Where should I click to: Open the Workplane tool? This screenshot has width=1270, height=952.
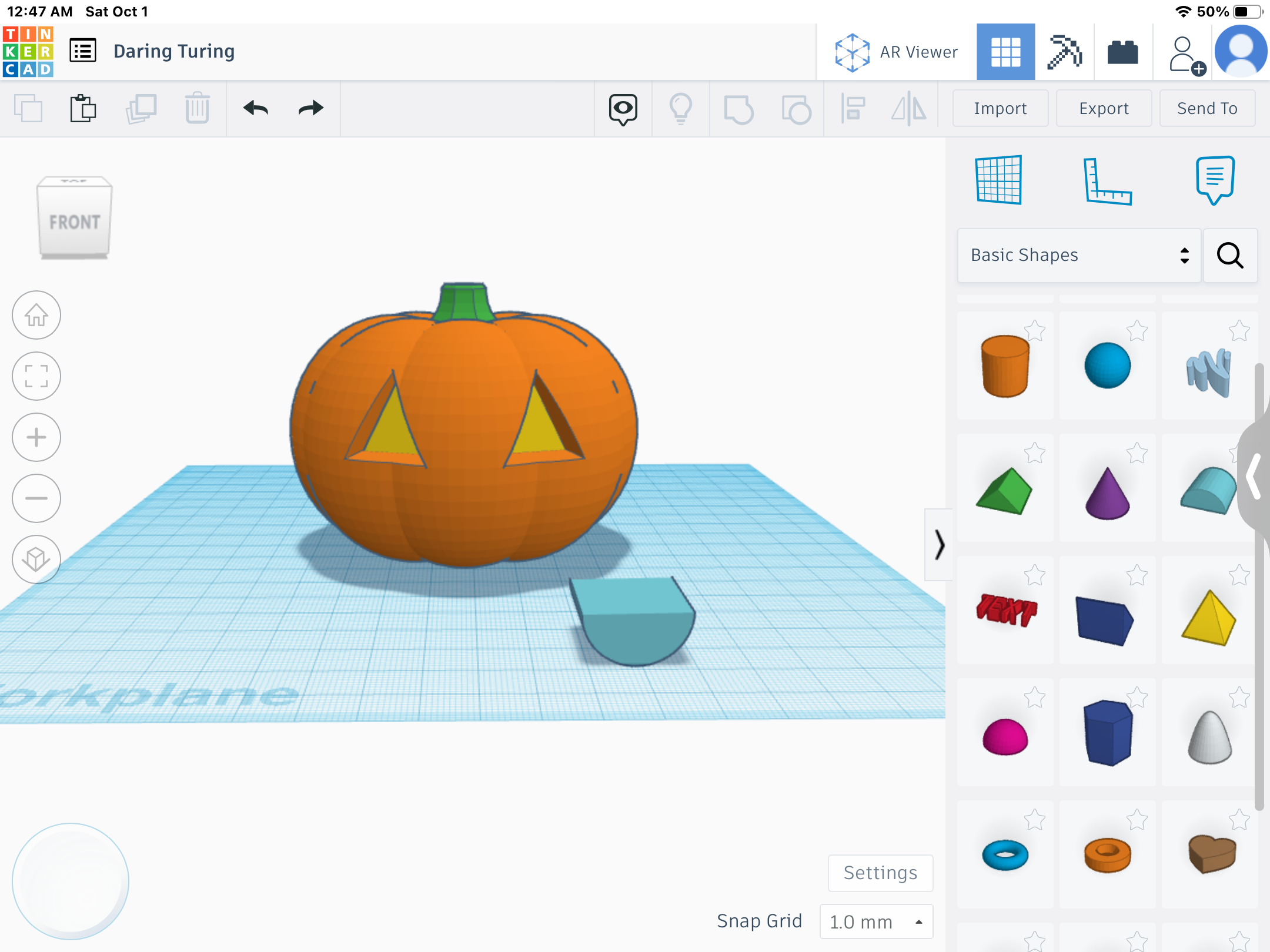point(998,180)
